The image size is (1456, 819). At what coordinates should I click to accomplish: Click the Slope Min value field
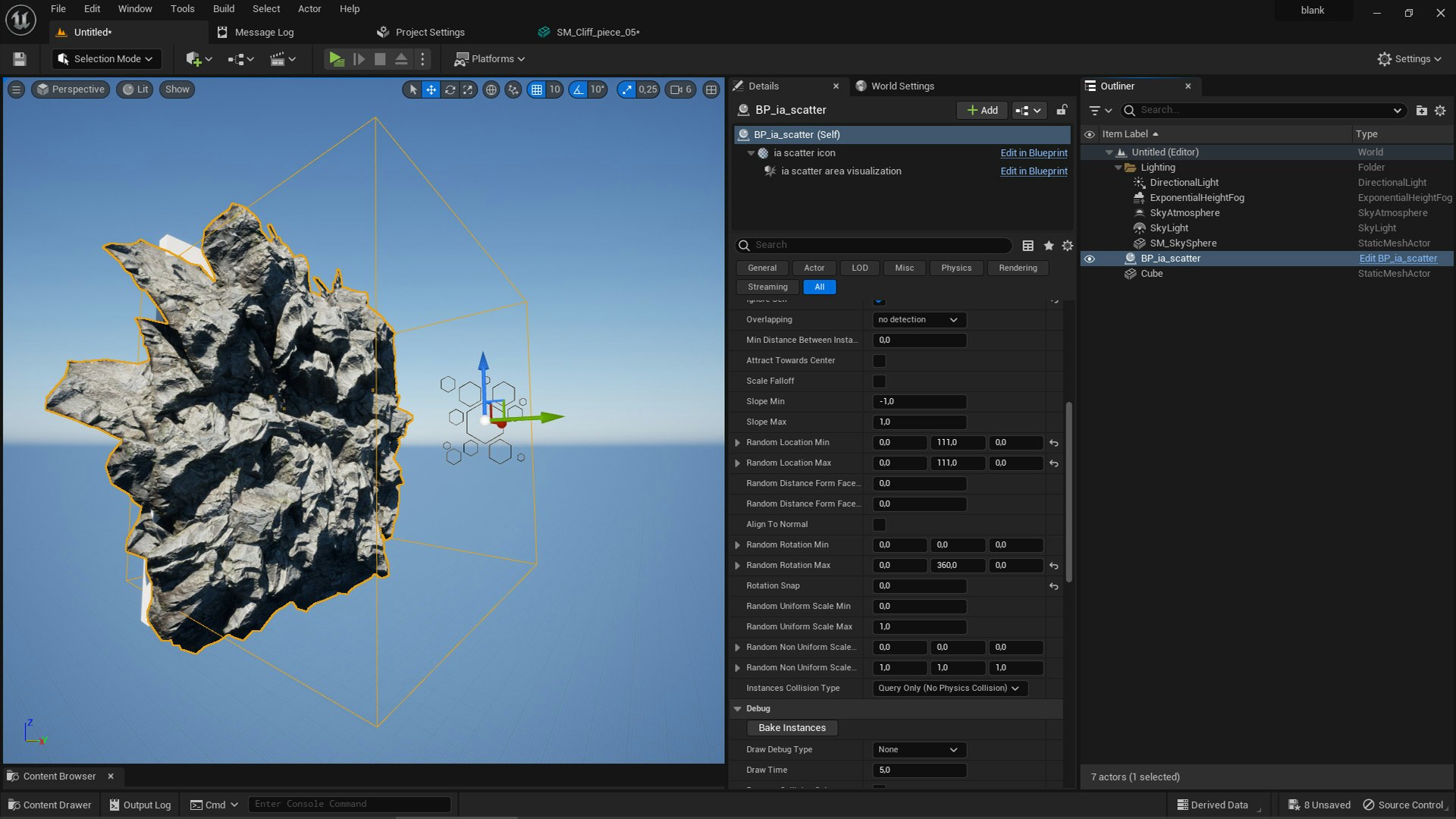coord(919,402)
